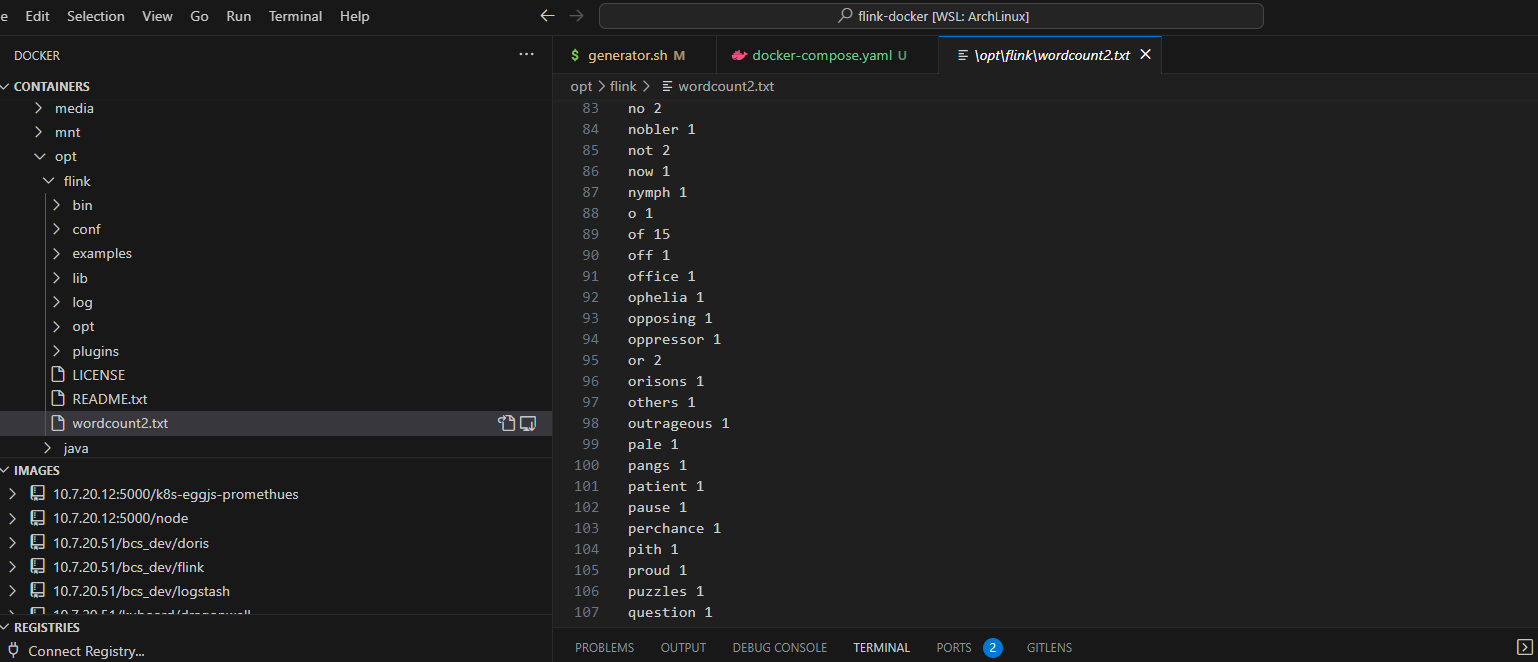Collapse the REGISTRIES section
Viewport: 1538px width, 662px height.
tap(5, 628)
